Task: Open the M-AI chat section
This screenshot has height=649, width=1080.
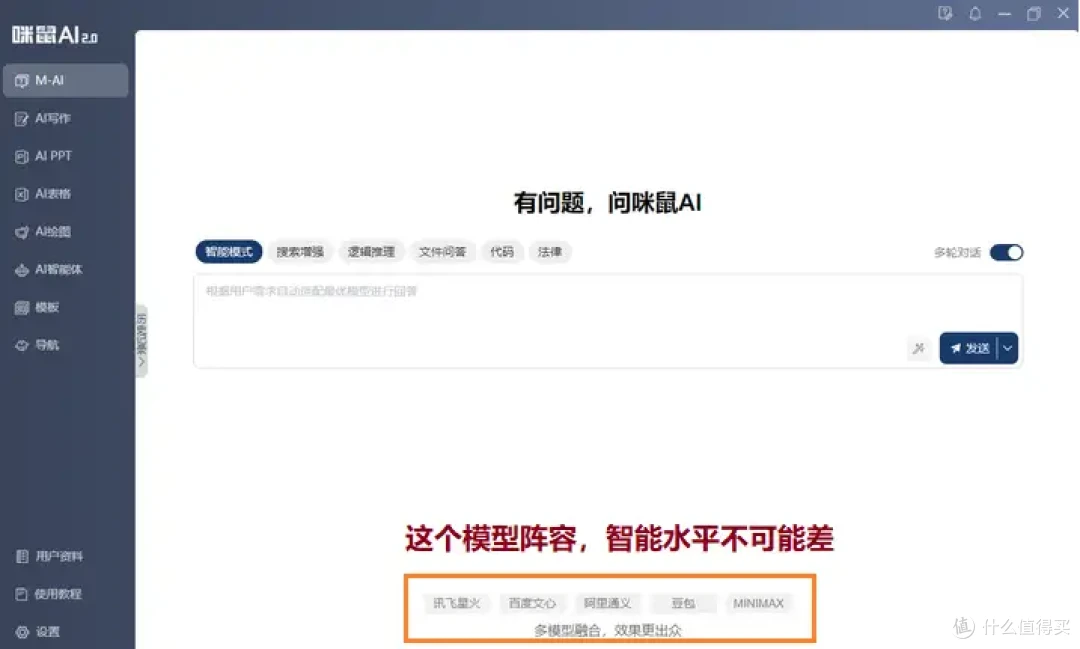Action: [x=65, y=81]
